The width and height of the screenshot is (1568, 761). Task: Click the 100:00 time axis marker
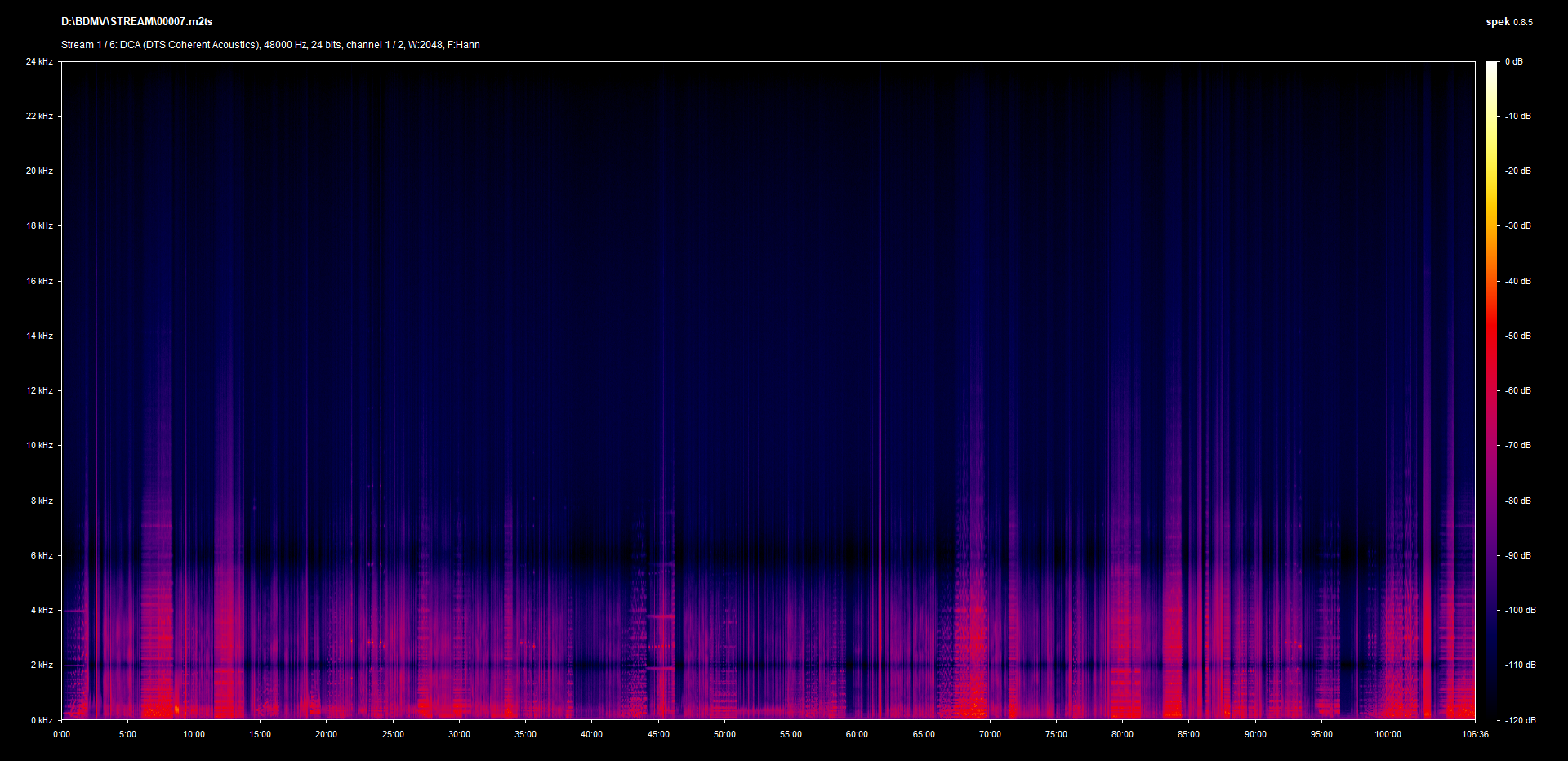coord(1388,734)
